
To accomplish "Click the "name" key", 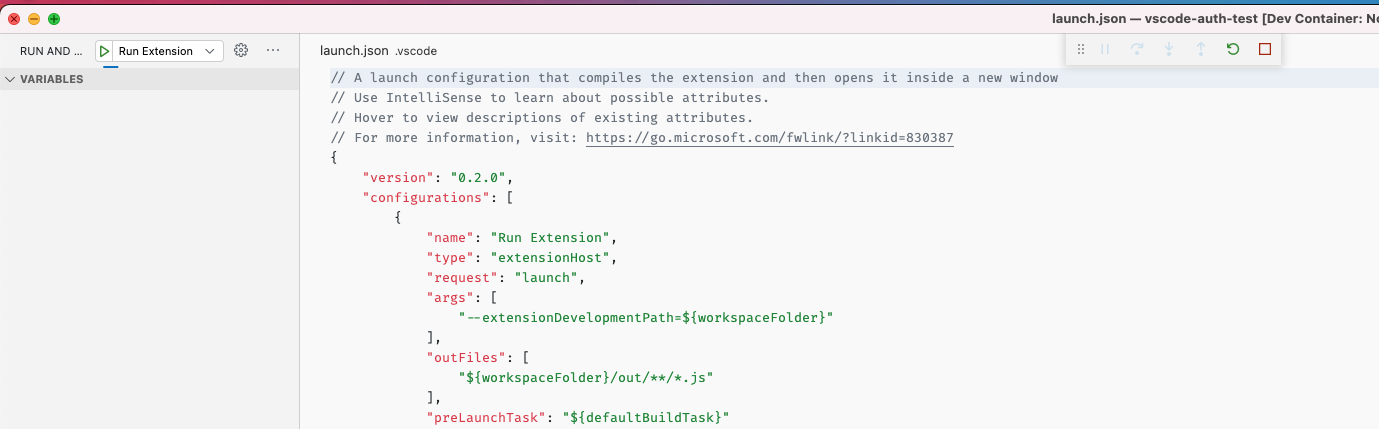I will (450, 237).
